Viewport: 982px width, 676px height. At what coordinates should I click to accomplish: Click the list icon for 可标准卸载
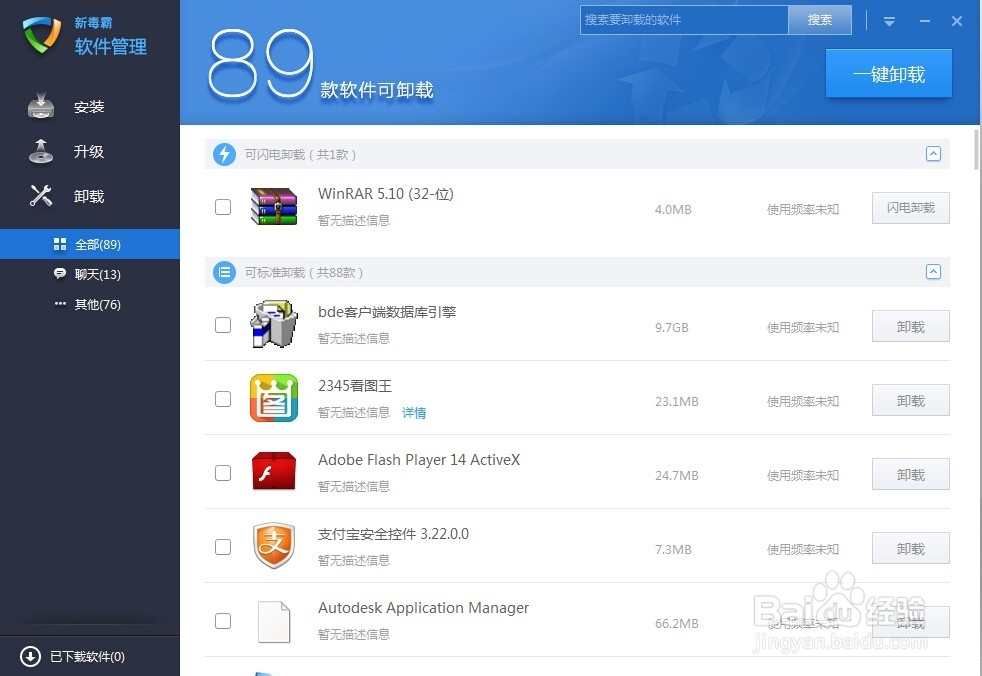click(224, 272)
